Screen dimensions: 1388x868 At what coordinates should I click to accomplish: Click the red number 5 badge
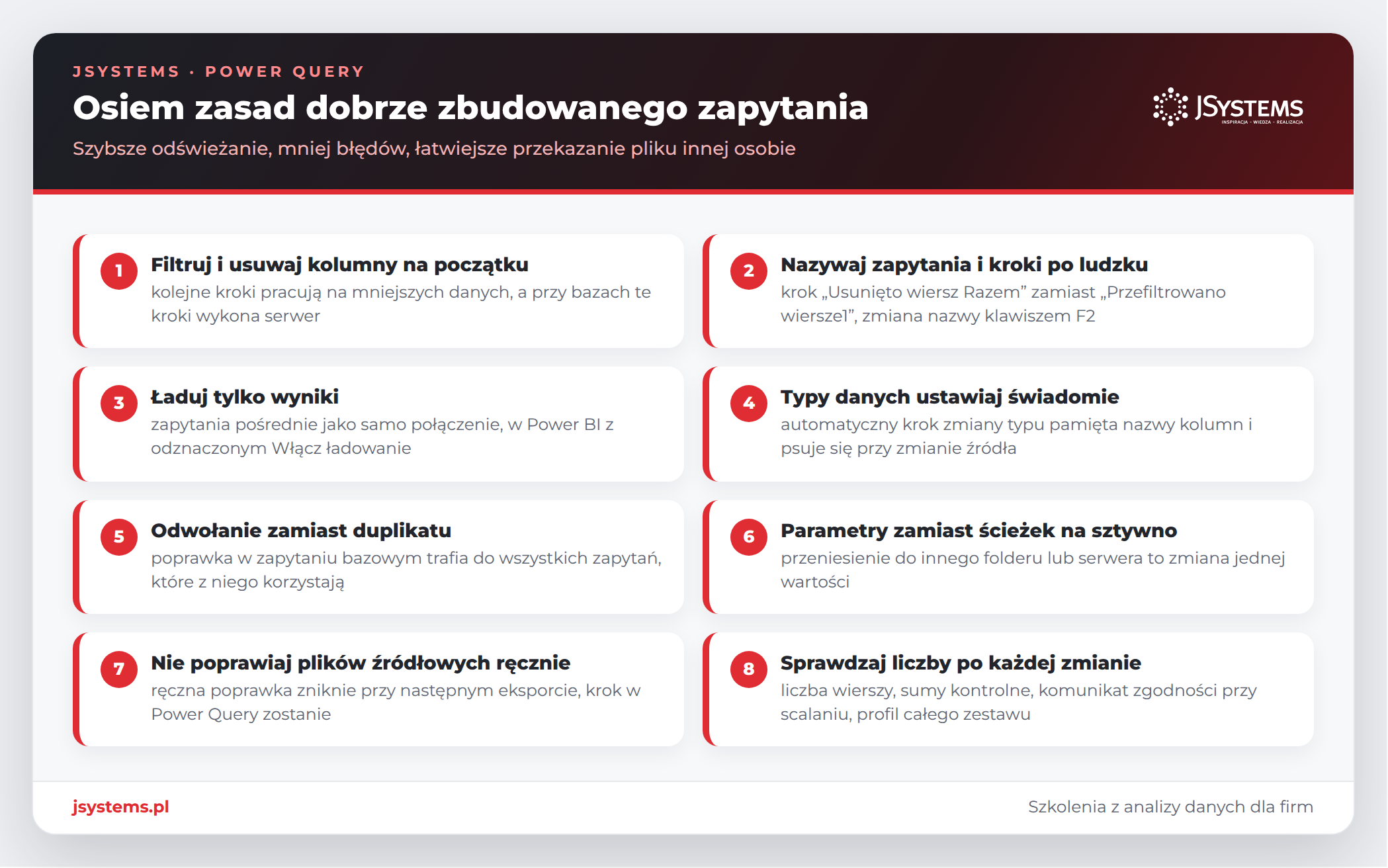(119, 537)
